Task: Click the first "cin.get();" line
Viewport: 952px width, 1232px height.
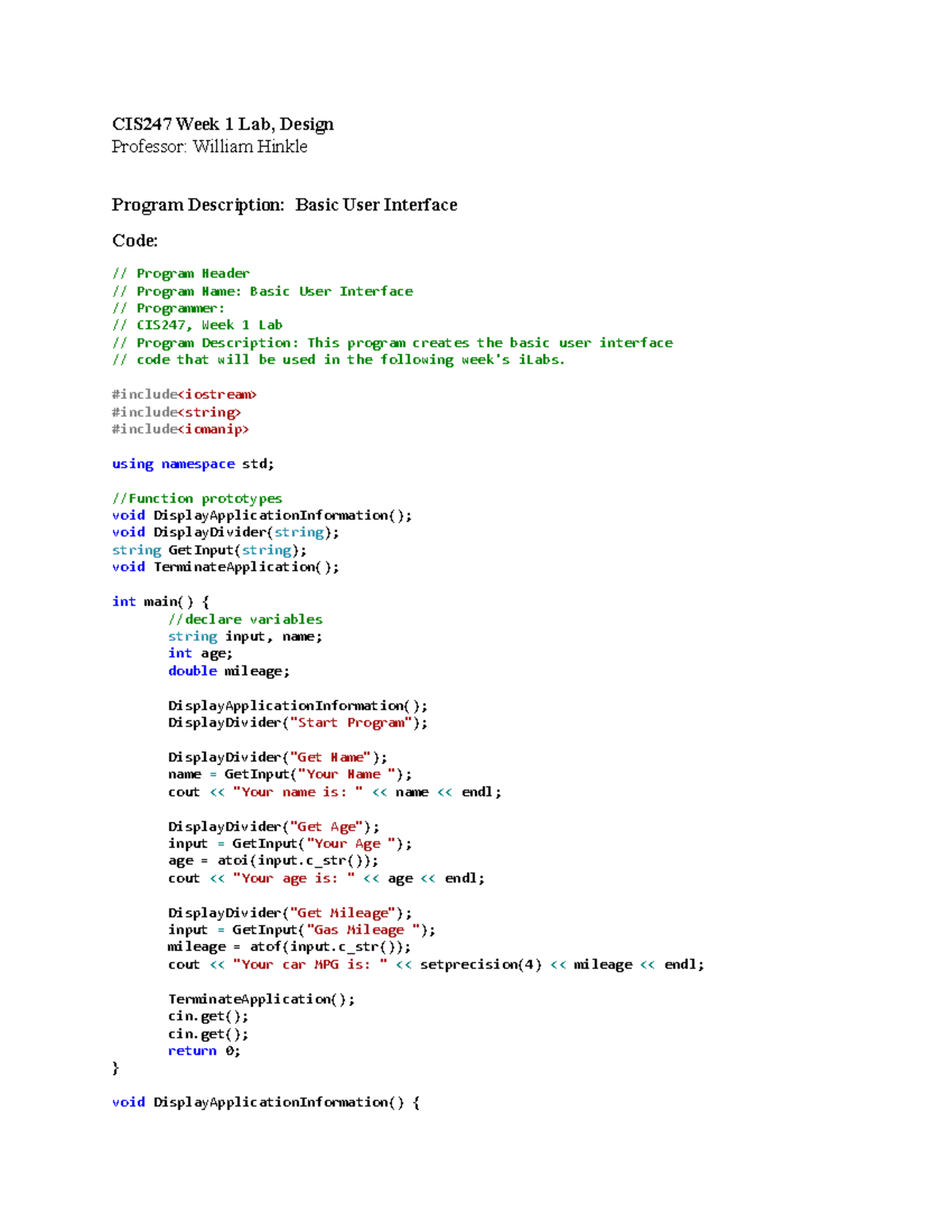Action: pyautogui.click(x=209, y=1016)
